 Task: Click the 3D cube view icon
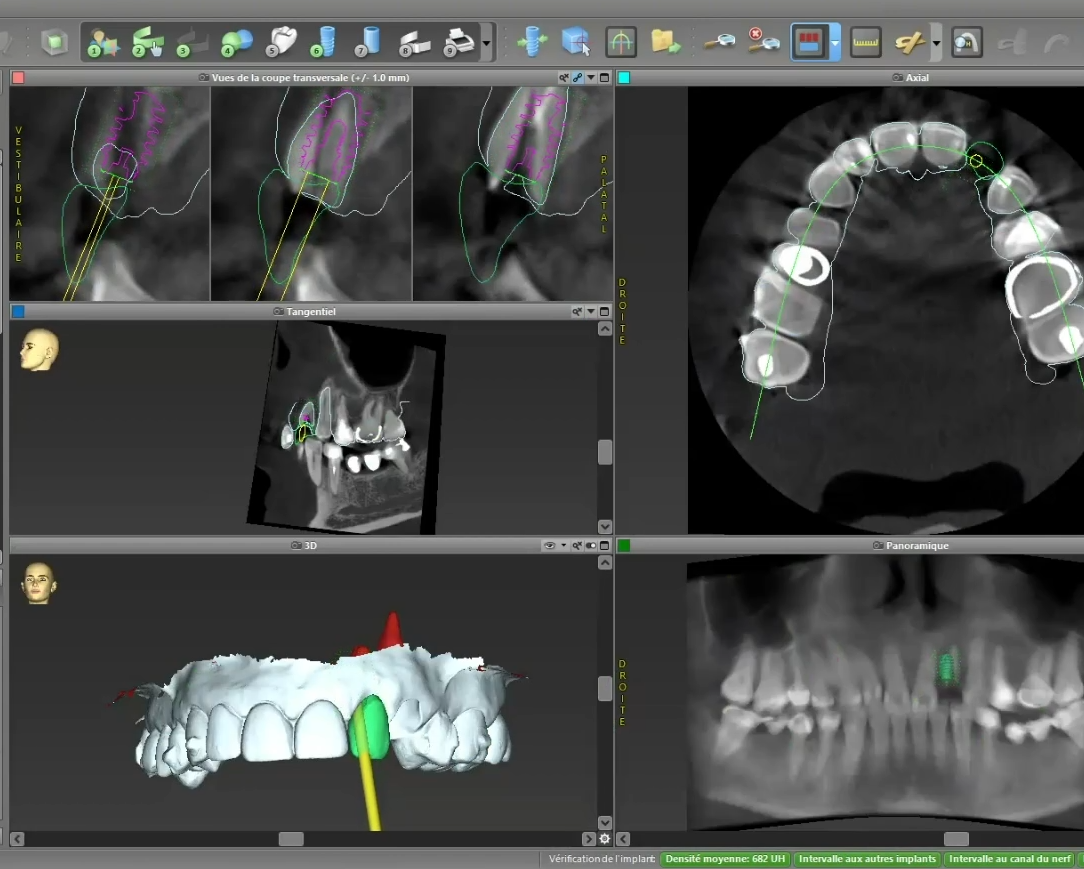(x=576, y=42)
